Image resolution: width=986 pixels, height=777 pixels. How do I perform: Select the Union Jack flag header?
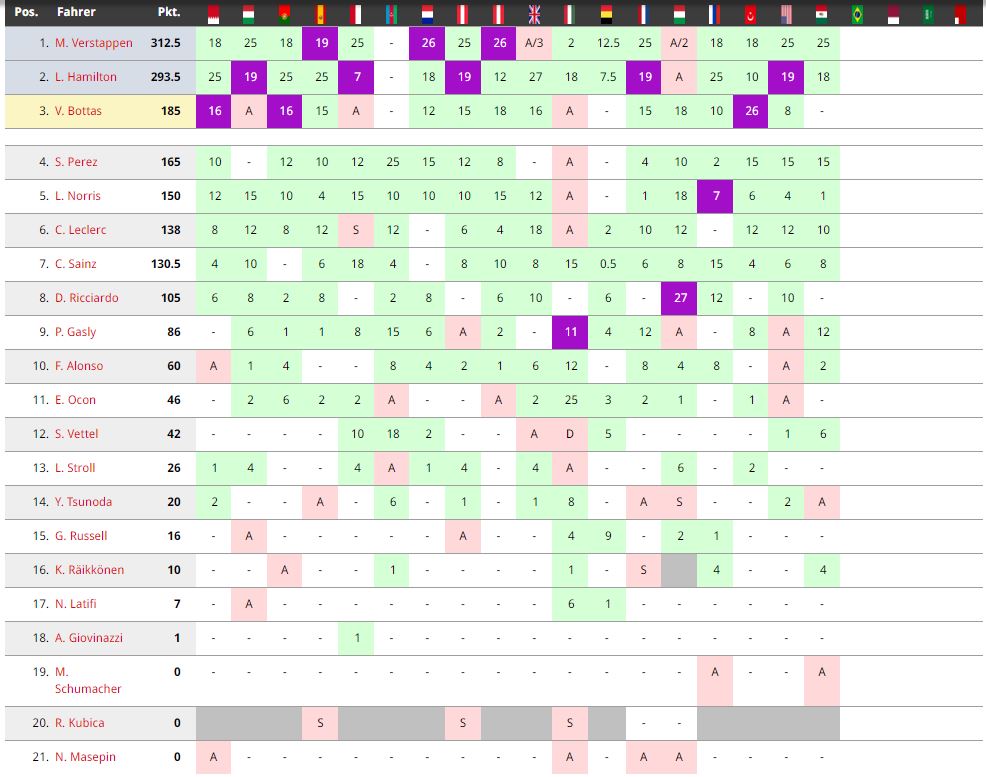(x=535, y=14)
